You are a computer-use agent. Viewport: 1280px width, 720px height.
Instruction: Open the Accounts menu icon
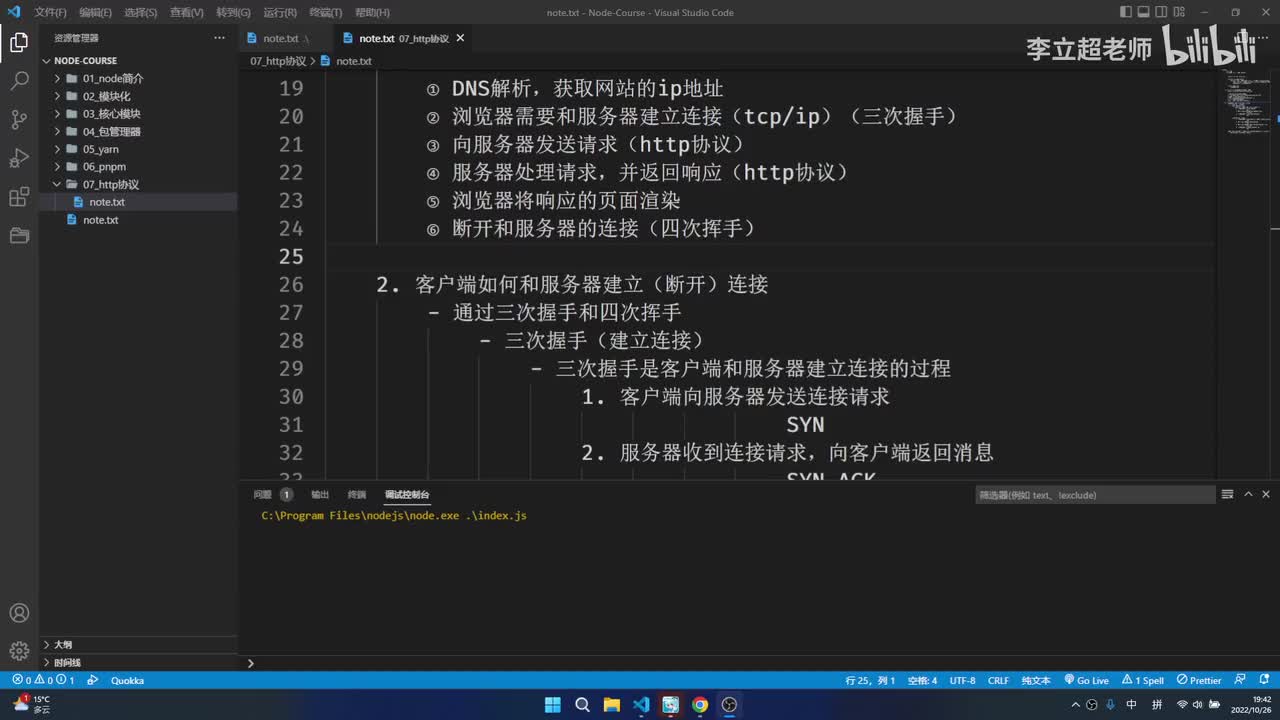click(x=19, y=613)
